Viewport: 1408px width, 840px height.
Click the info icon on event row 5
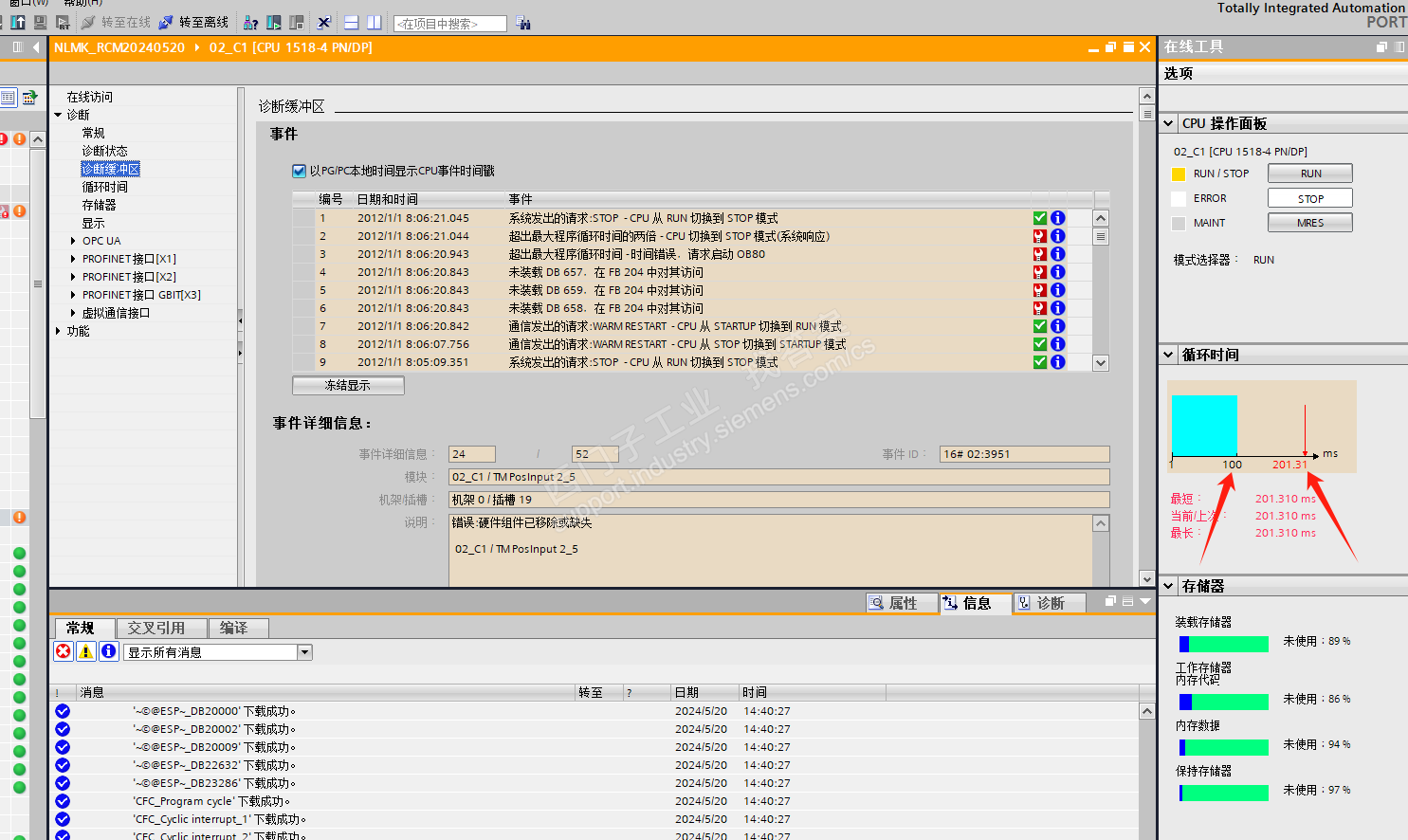click(1058, 290)
